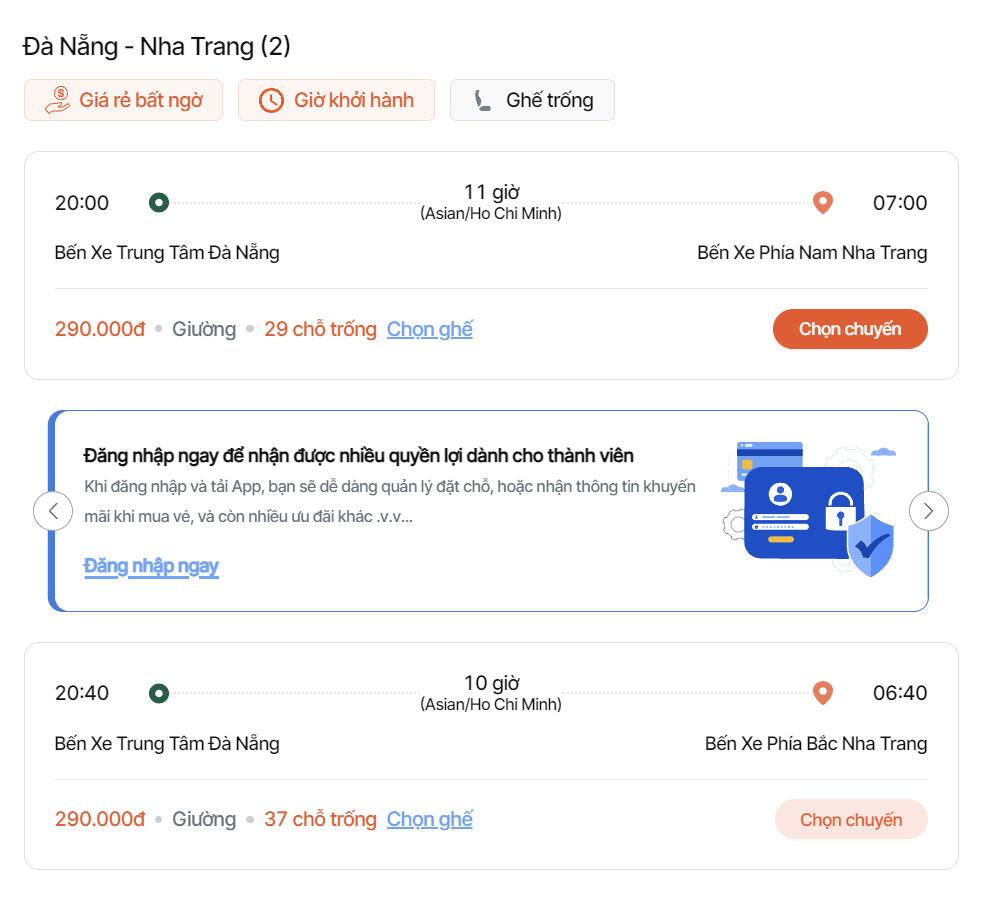Click the "Đà Nẵng - Nha Trang (2)" heading
The width and height of the screenshot is (994, 907).
[x=157, y=46]
